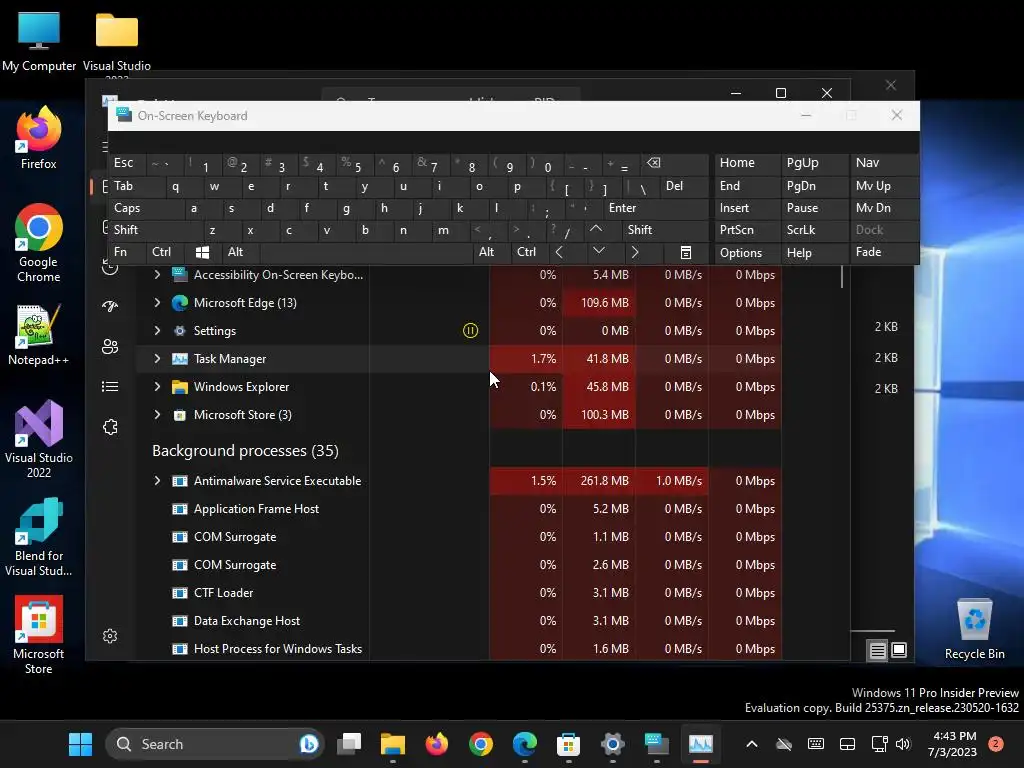This screenshot has height=768, width=1024.
Task: Select the Recycle Bin desktop icon
Action: click(x=974, y=629)
